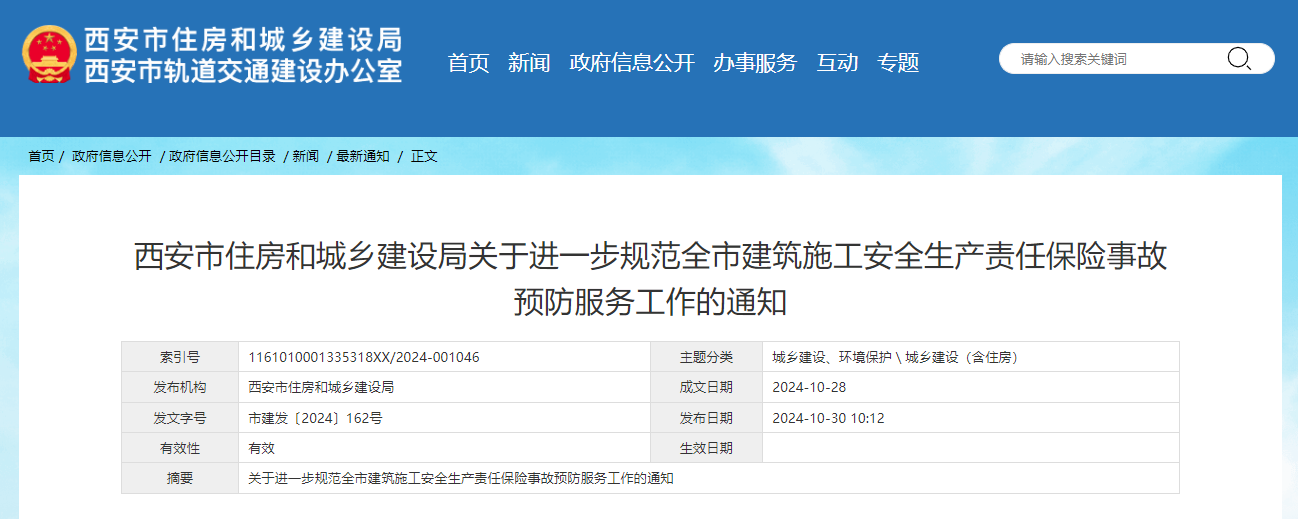1298x519 pixels.
Task: Click the index number 11610100013353​18XX/2024-001046
Action: (x=363, y=357)
